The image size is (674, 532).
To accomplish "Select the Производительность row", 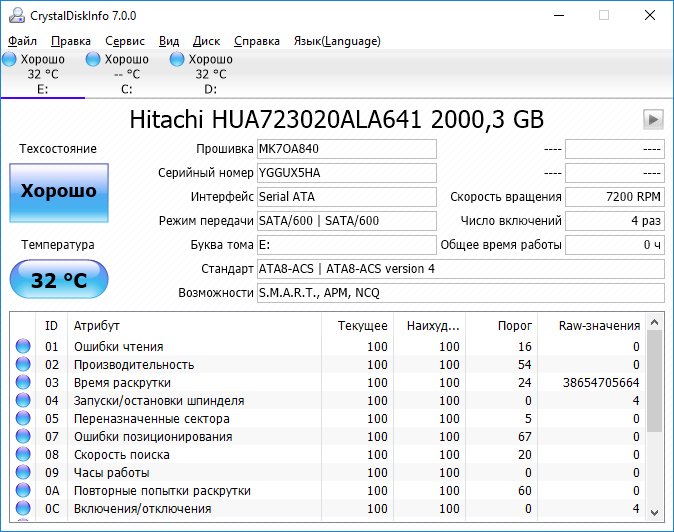I will [x=328, y=364].
